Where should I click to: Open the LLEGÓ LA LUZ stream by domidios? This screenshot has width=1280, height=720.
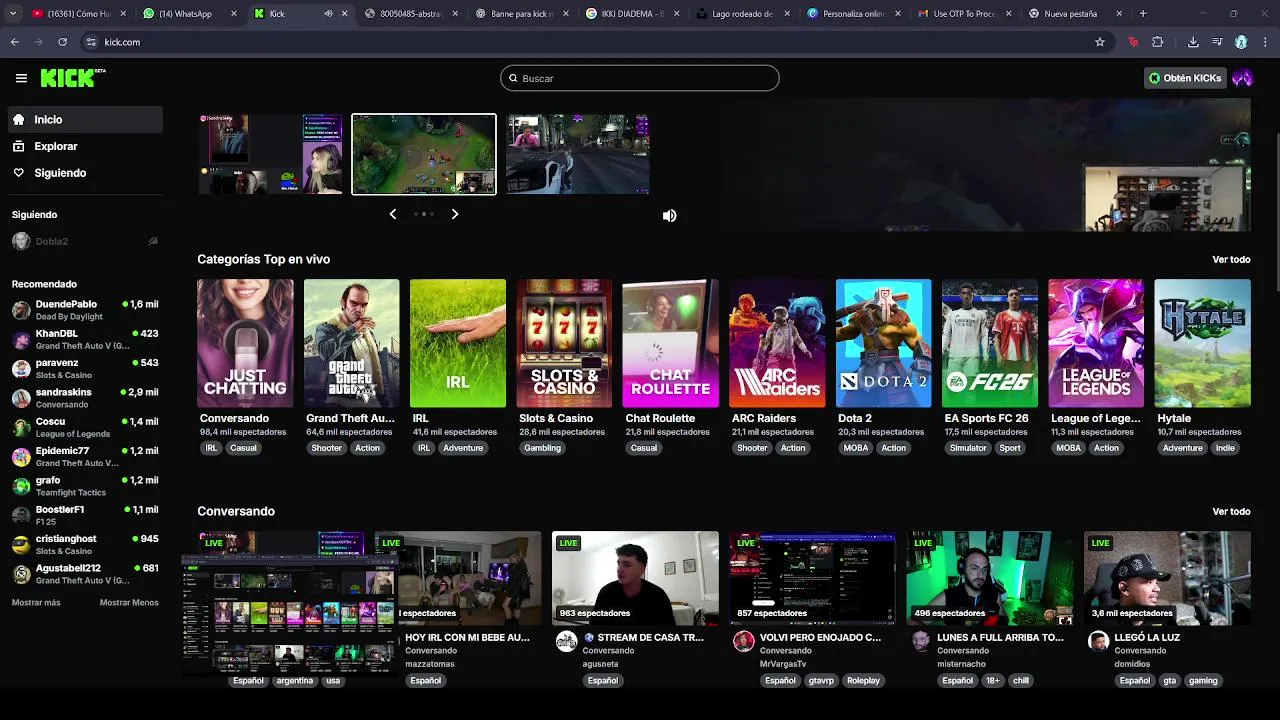[x=1167, y=578]
